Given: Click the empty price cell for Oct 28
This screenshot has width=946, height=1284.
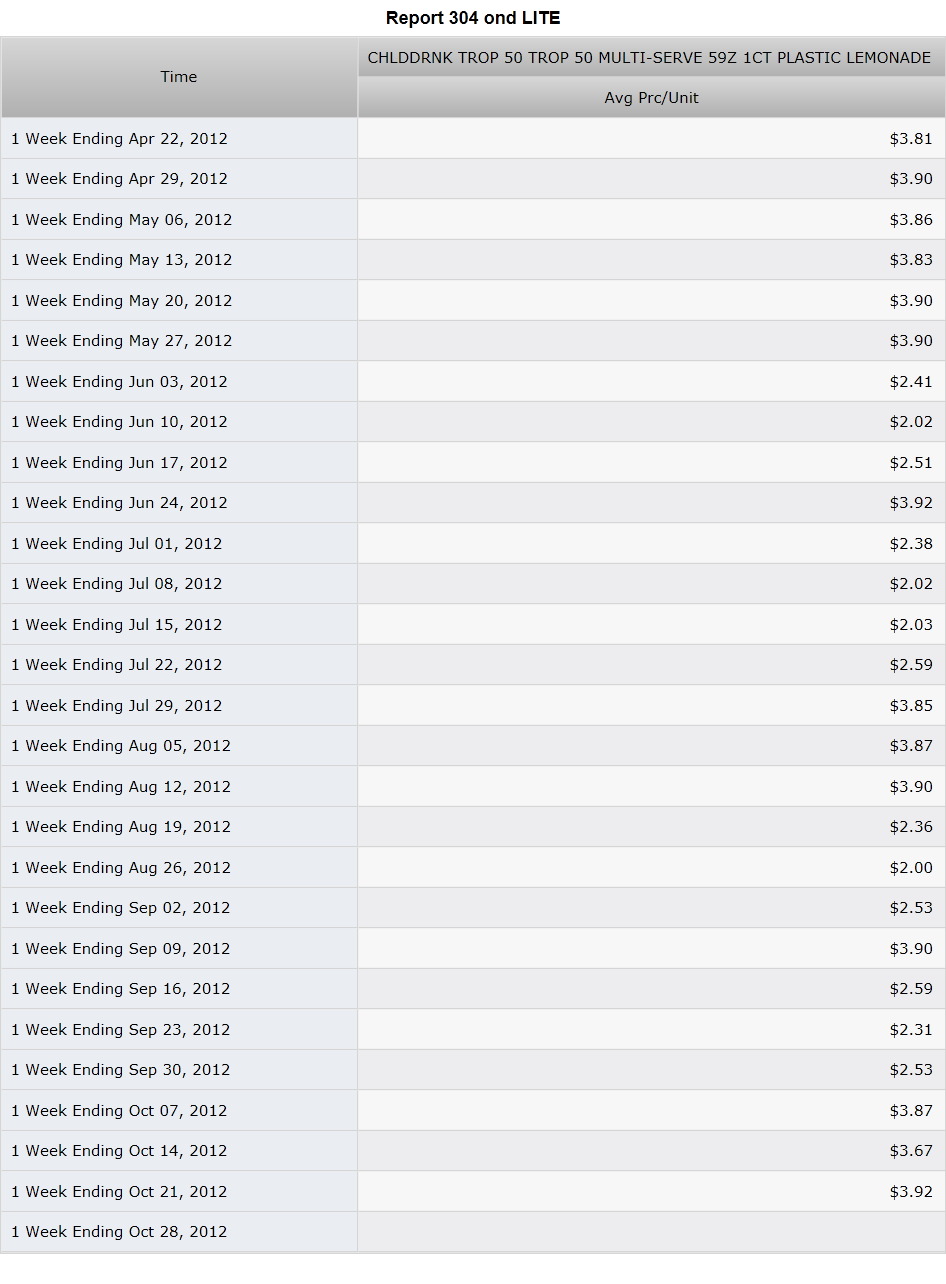Looking at the screenshot, I should tap(651, 1232).
